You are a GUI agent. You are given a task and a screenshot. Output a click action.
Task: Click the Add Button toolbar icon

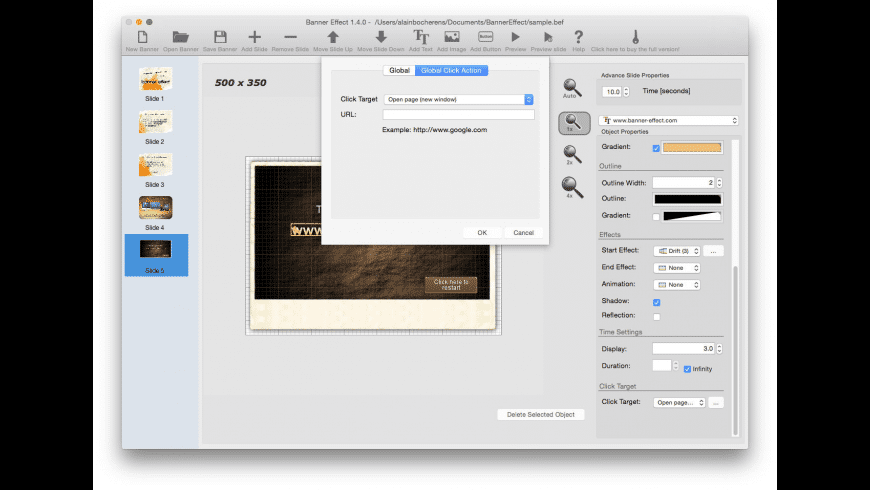485,37
